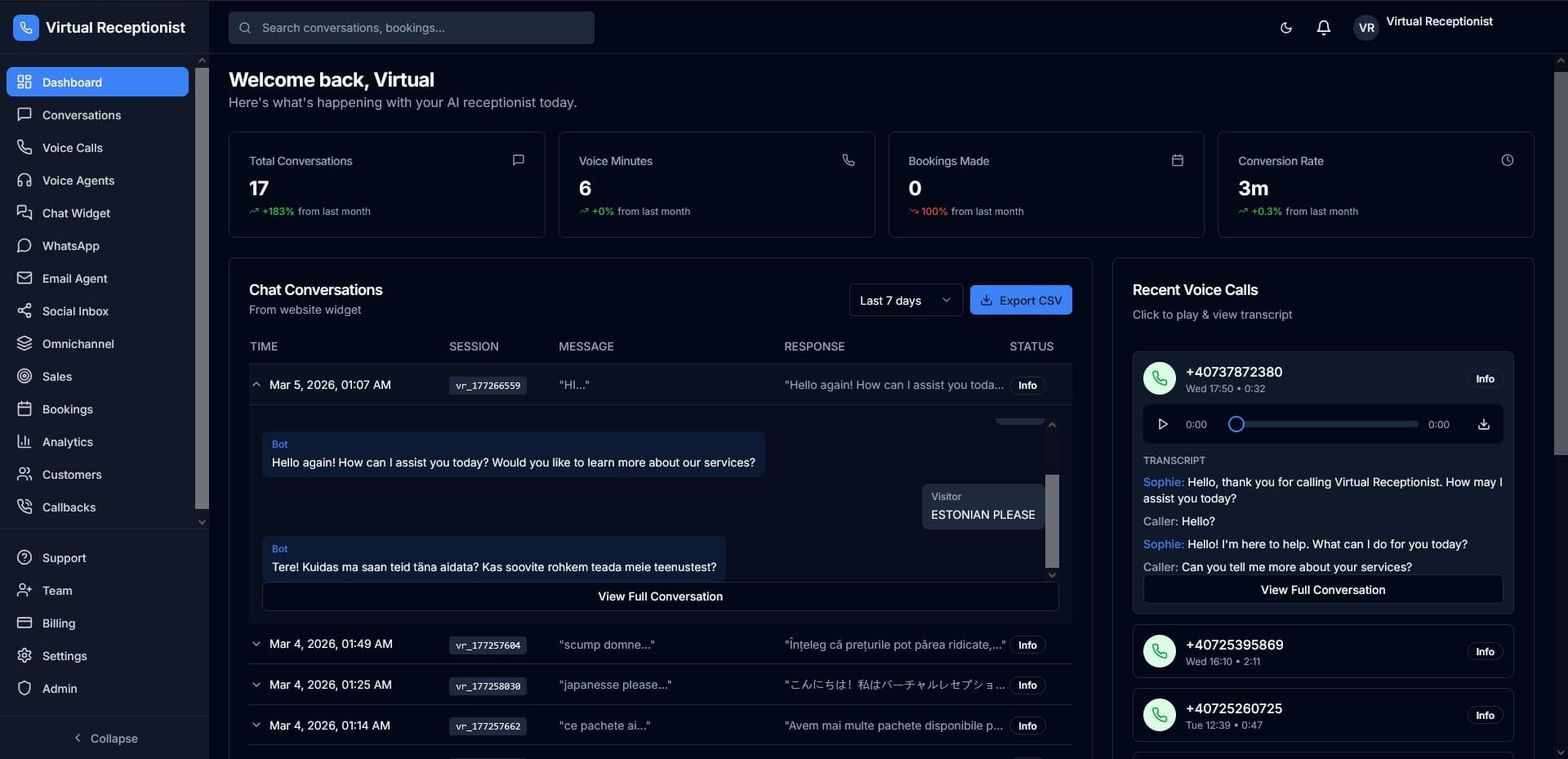Open the Dashboard tab
1568x759 pixels.
coord(72,82)
